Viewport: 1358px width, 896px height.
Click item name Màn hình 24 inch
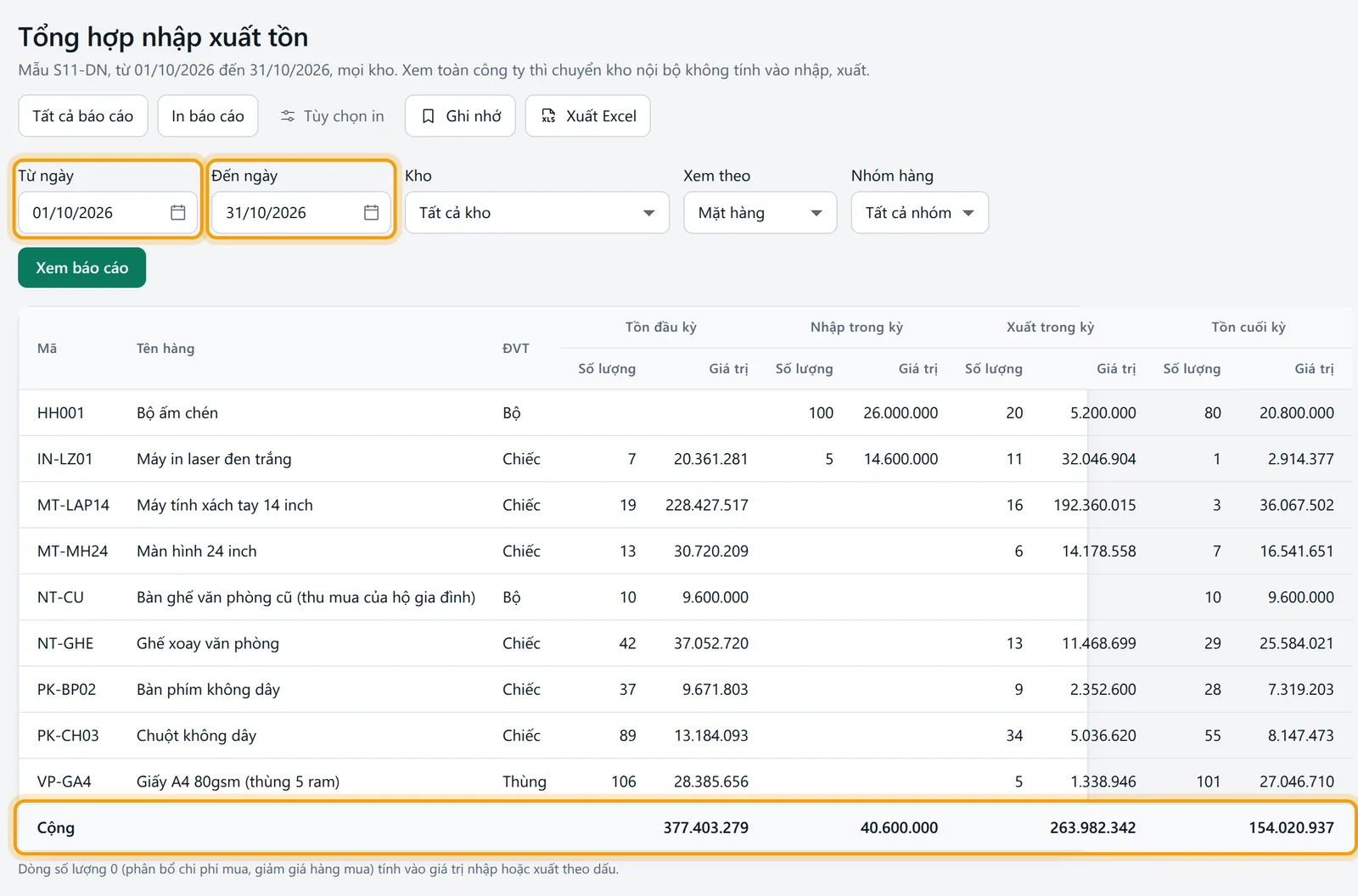click(x=197, y=551)
